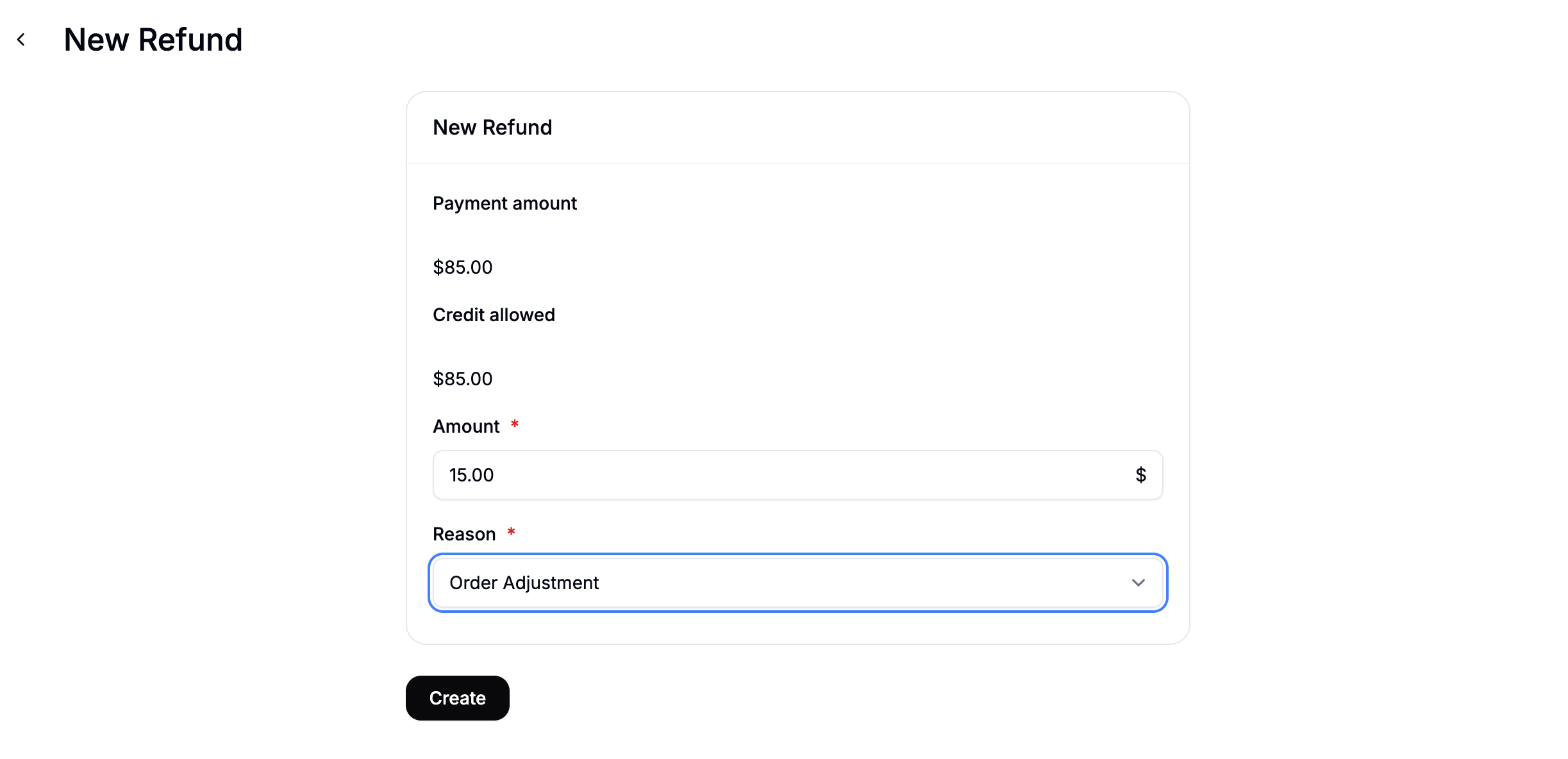Click the Create button
1568x759 pixels.
[457, 697]
